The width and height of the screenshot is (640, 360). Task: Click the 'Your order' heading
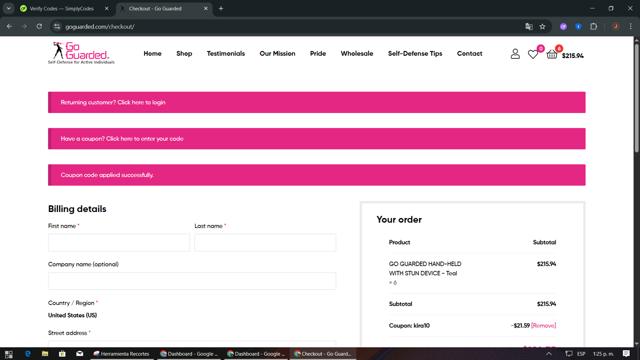tap(399, 220)
